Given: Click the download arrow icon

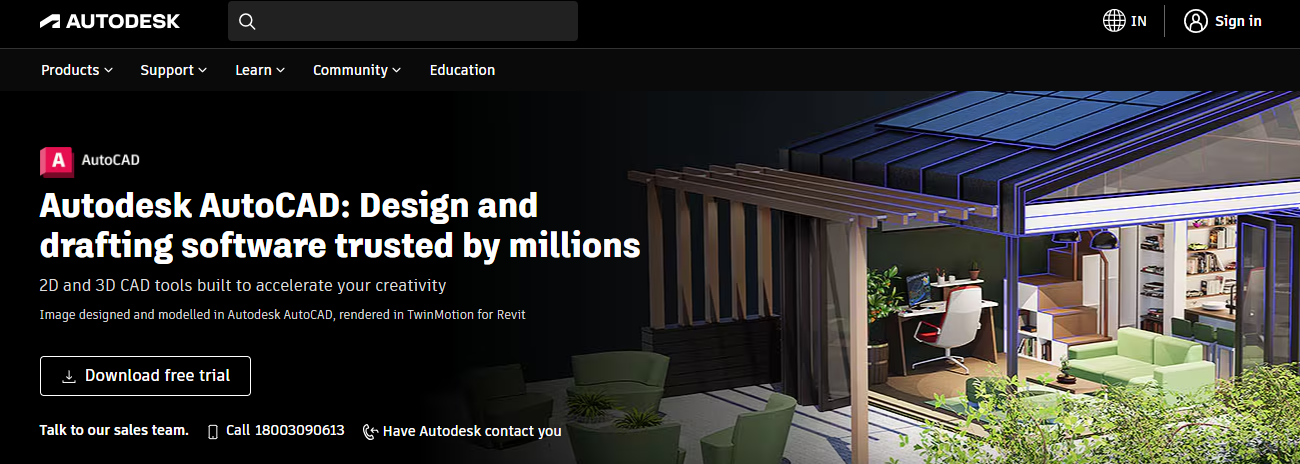Looking at the screenshot, I should click(x=69, y=376).
